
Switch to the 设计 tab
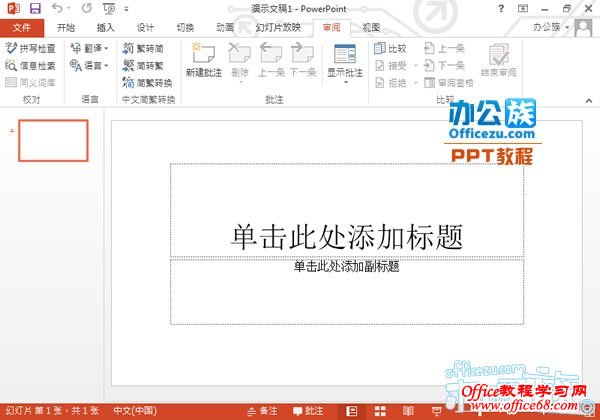[x=145, y=28]
